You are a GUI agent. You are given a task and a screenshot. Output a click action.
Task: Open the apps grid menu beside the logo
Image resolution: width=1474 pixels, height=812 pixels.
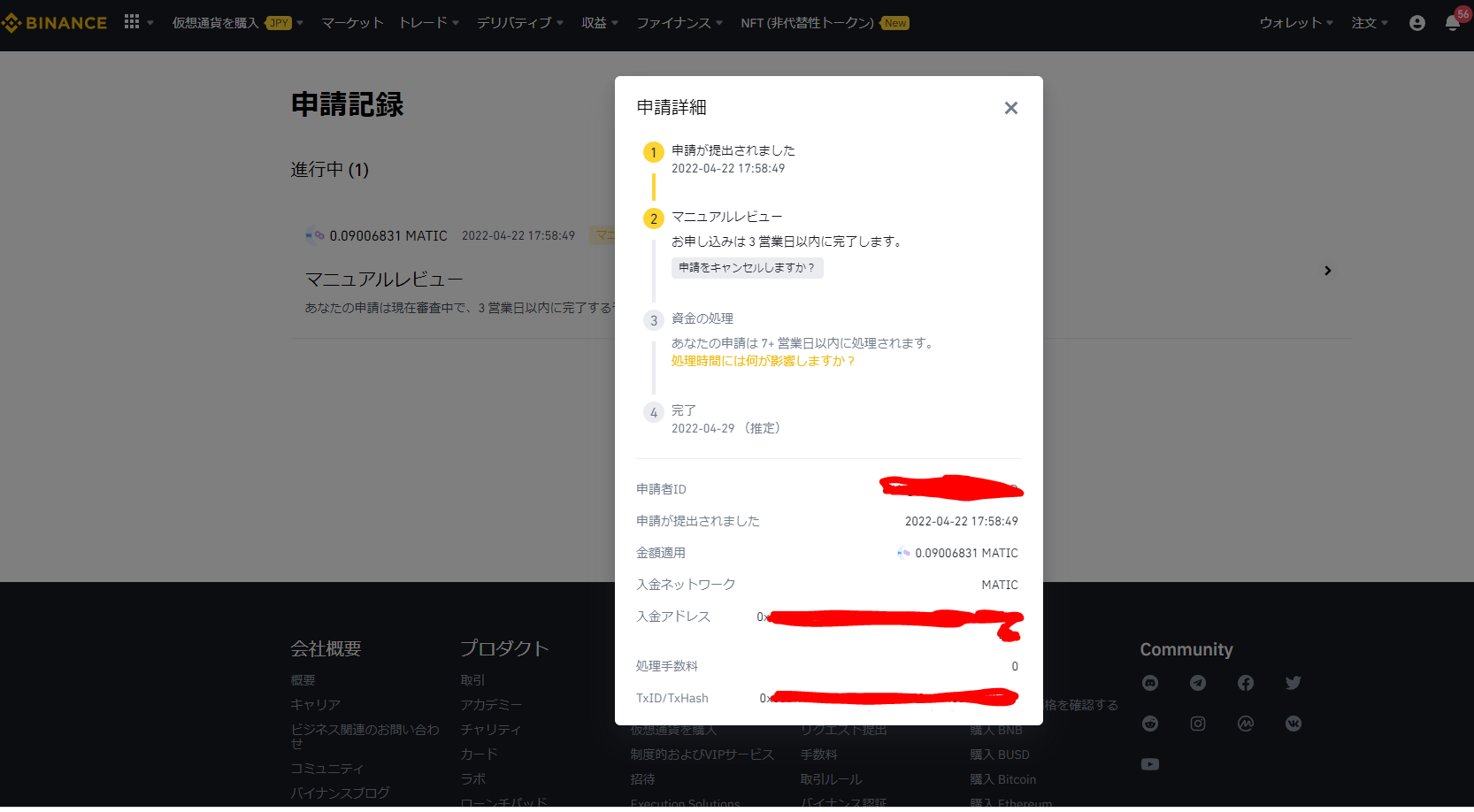(129, 21)
